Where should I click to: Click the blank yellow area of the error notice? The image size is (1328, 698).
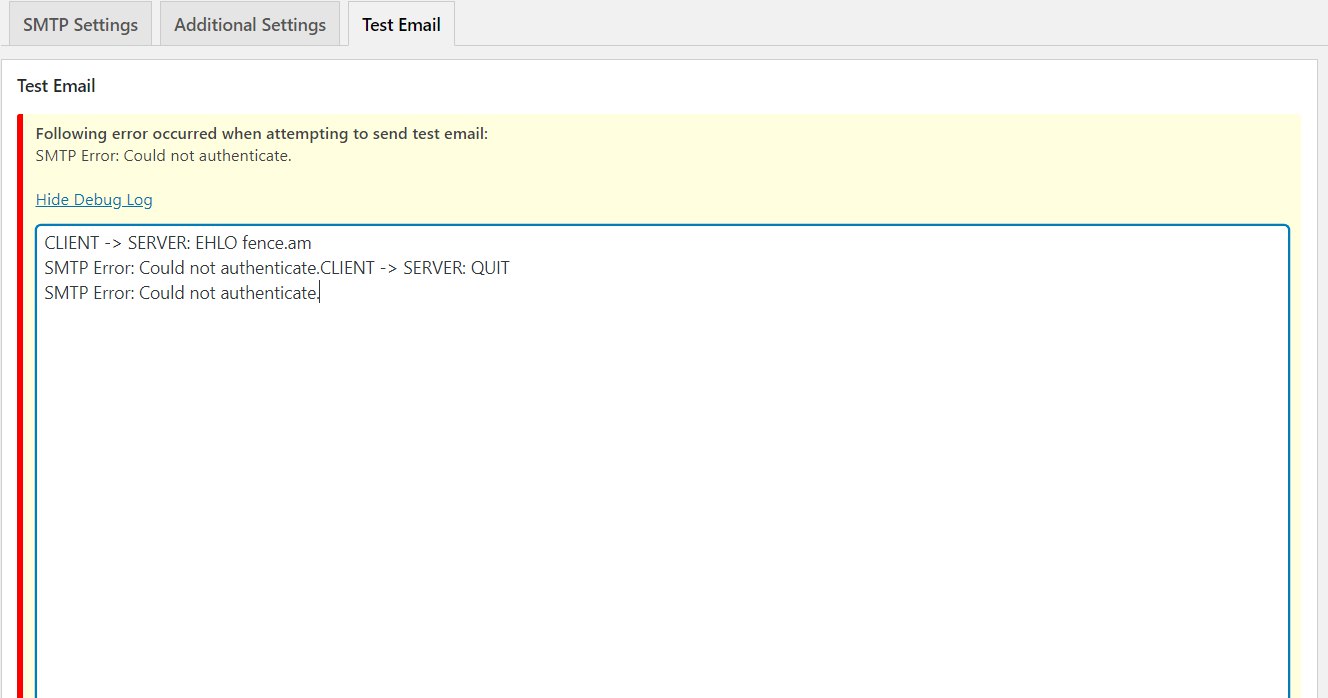800,170
